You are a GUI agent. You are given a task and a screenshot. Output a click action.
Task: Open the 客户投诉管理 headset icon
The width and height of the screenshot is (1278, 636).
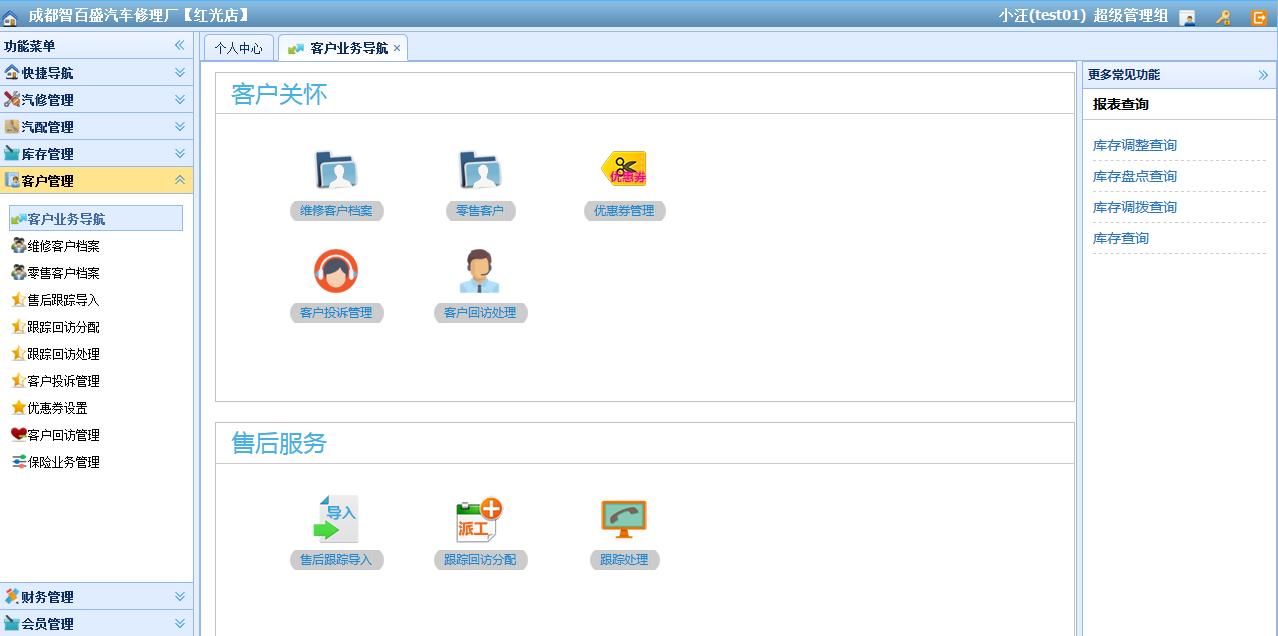coord(336,271)
